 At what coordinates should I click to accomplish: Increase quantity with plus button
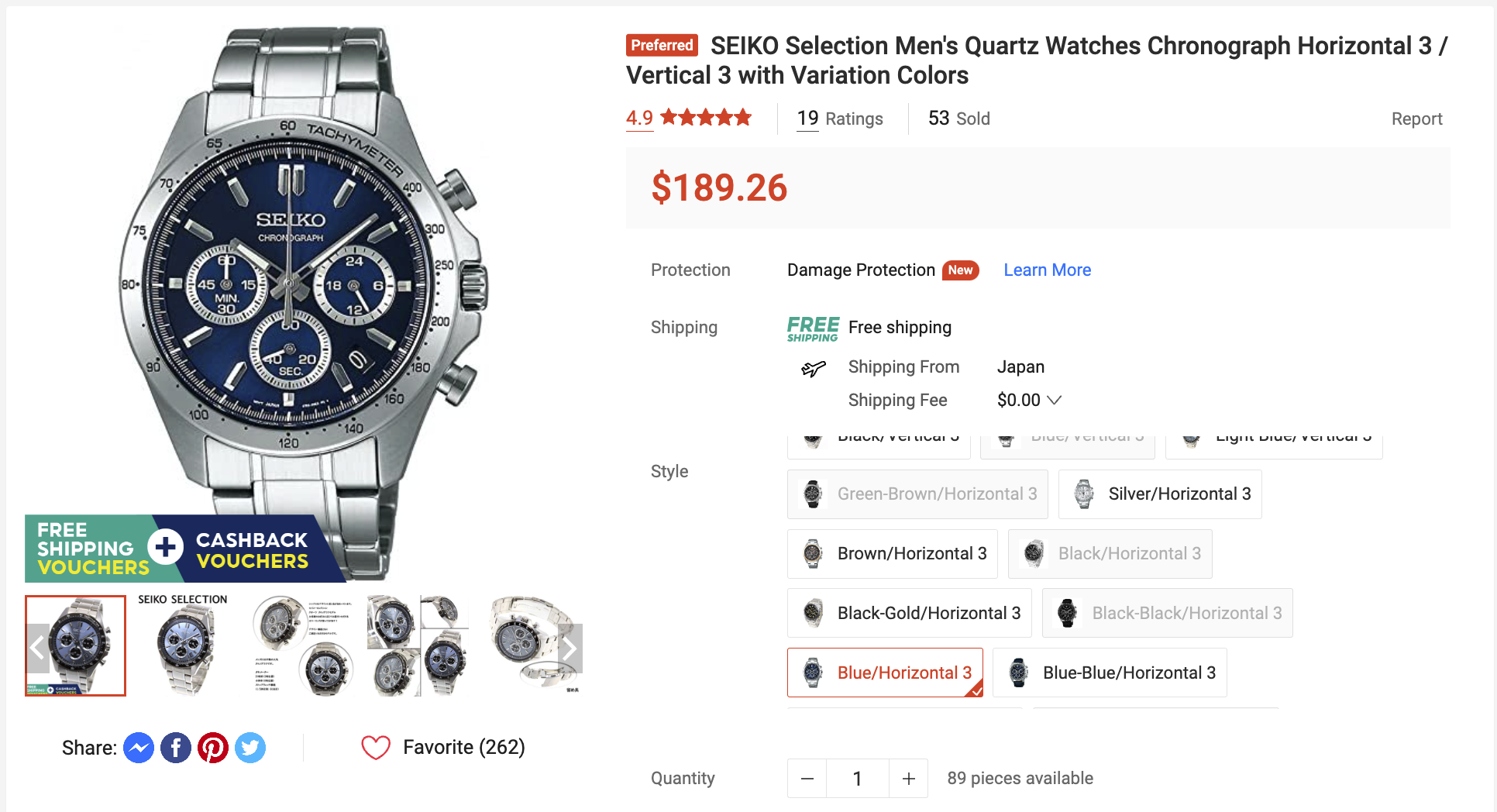point(908,778)
